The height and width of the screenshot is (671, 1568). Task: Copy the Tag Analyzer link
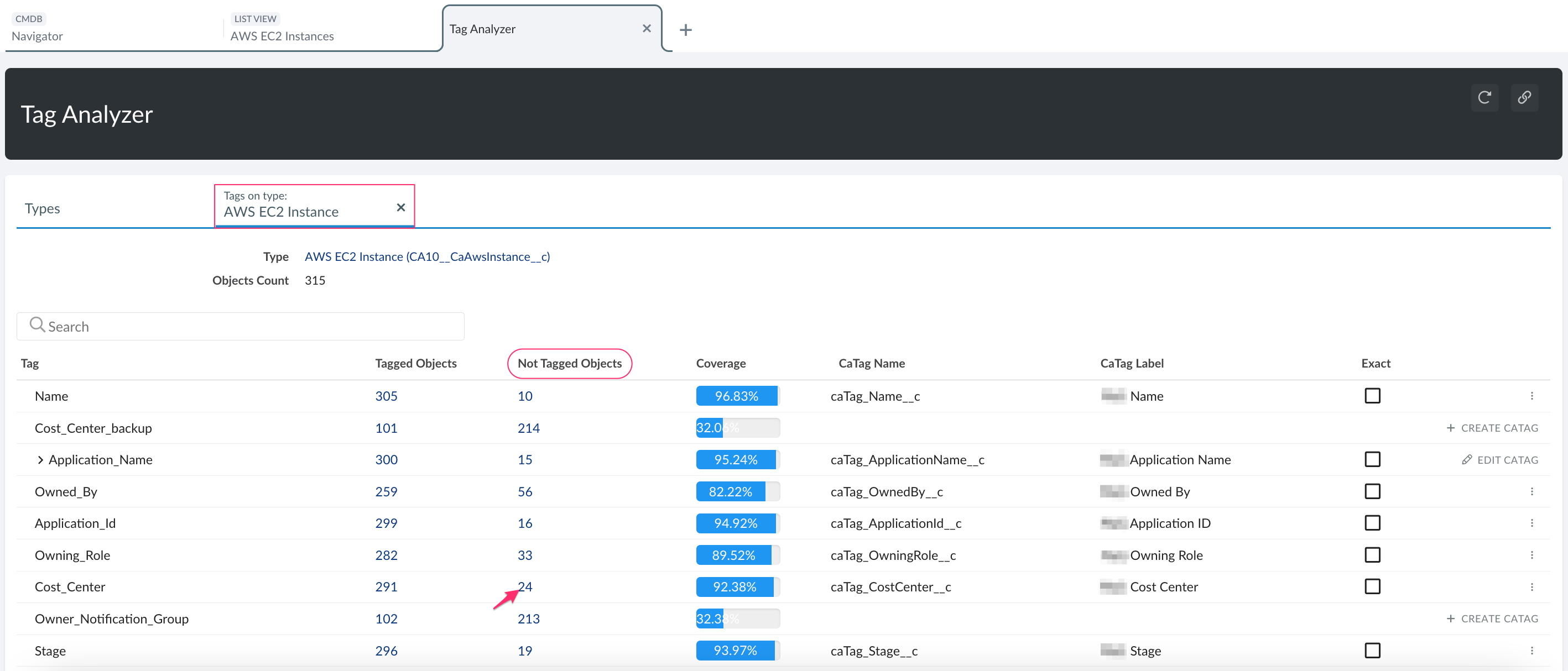[1525, 97]
